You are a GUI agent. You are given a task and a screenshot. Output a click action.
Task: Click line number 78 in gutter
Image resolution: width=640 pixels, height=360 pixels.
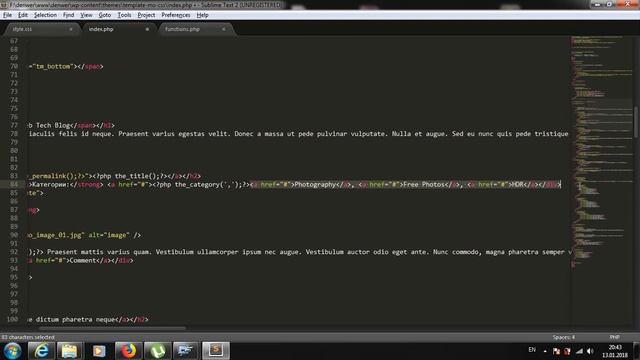(14, 134)
